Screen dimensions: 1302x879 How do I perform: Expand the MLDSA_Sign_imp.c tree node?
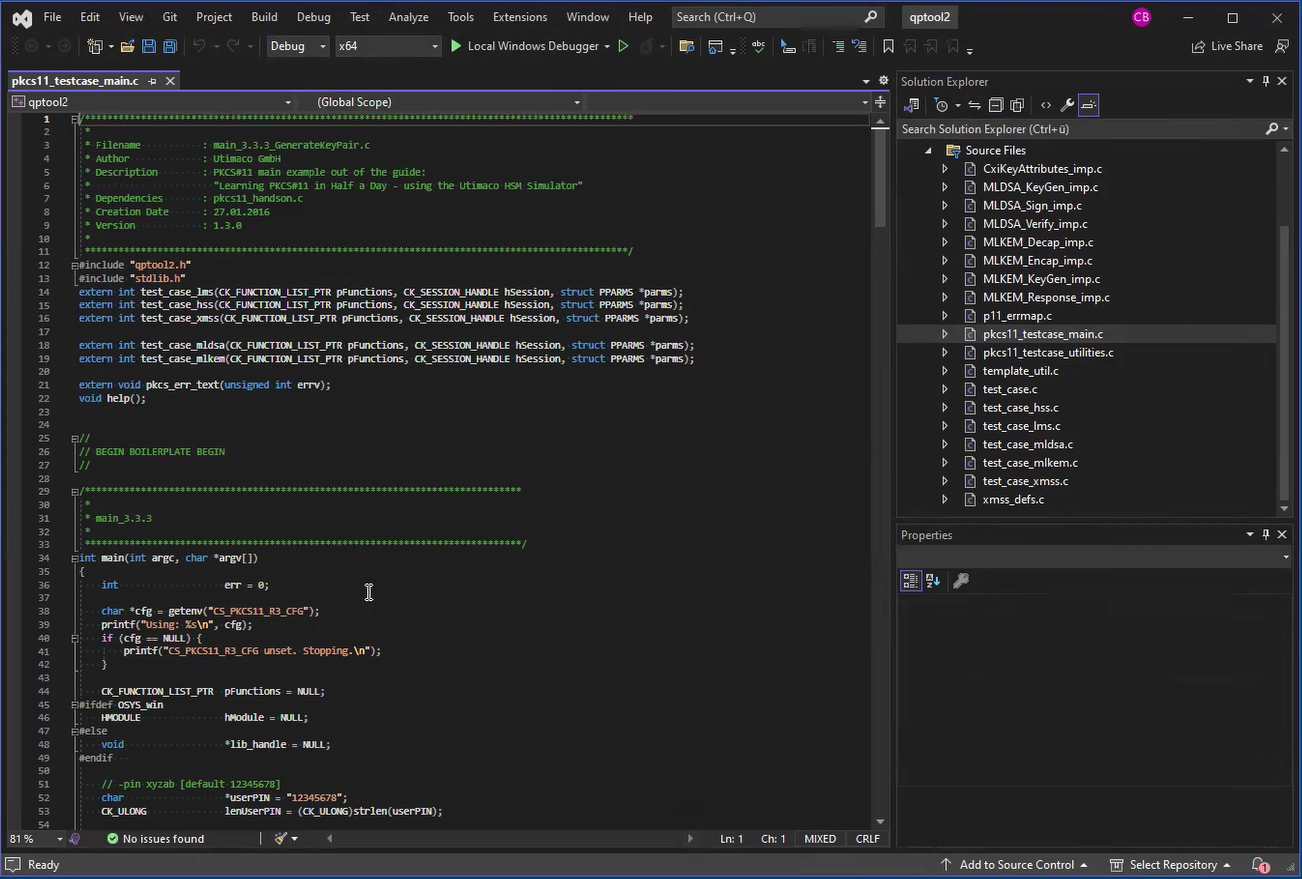[945, 206]
